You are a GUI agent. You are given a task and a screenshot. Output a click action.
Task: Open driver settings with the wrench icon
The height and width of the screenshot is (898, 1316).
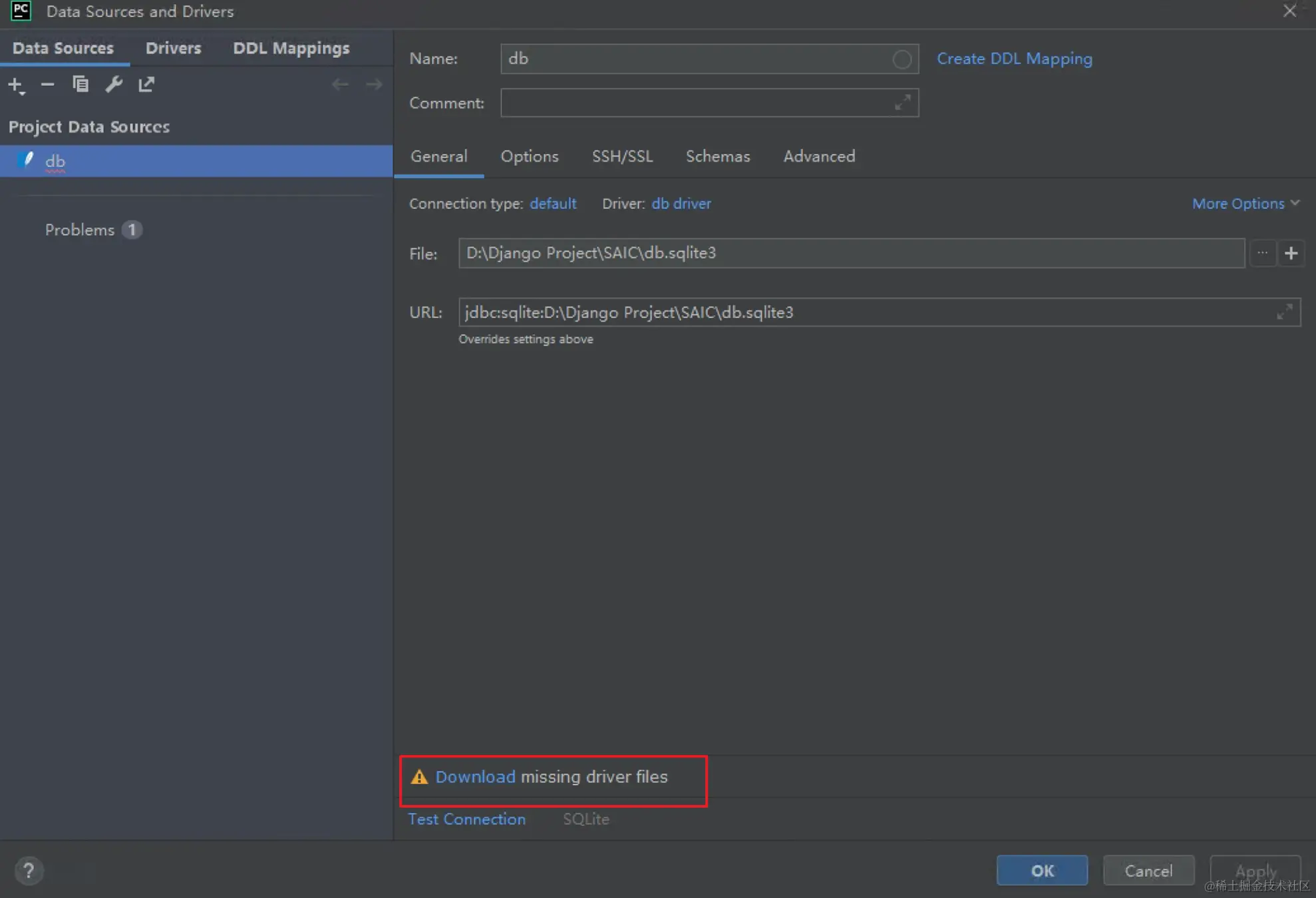[114, 85]
